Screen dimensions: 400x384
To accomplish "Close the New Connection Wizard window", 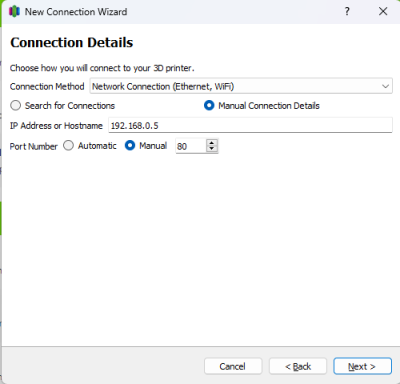I will pos(383,11).
